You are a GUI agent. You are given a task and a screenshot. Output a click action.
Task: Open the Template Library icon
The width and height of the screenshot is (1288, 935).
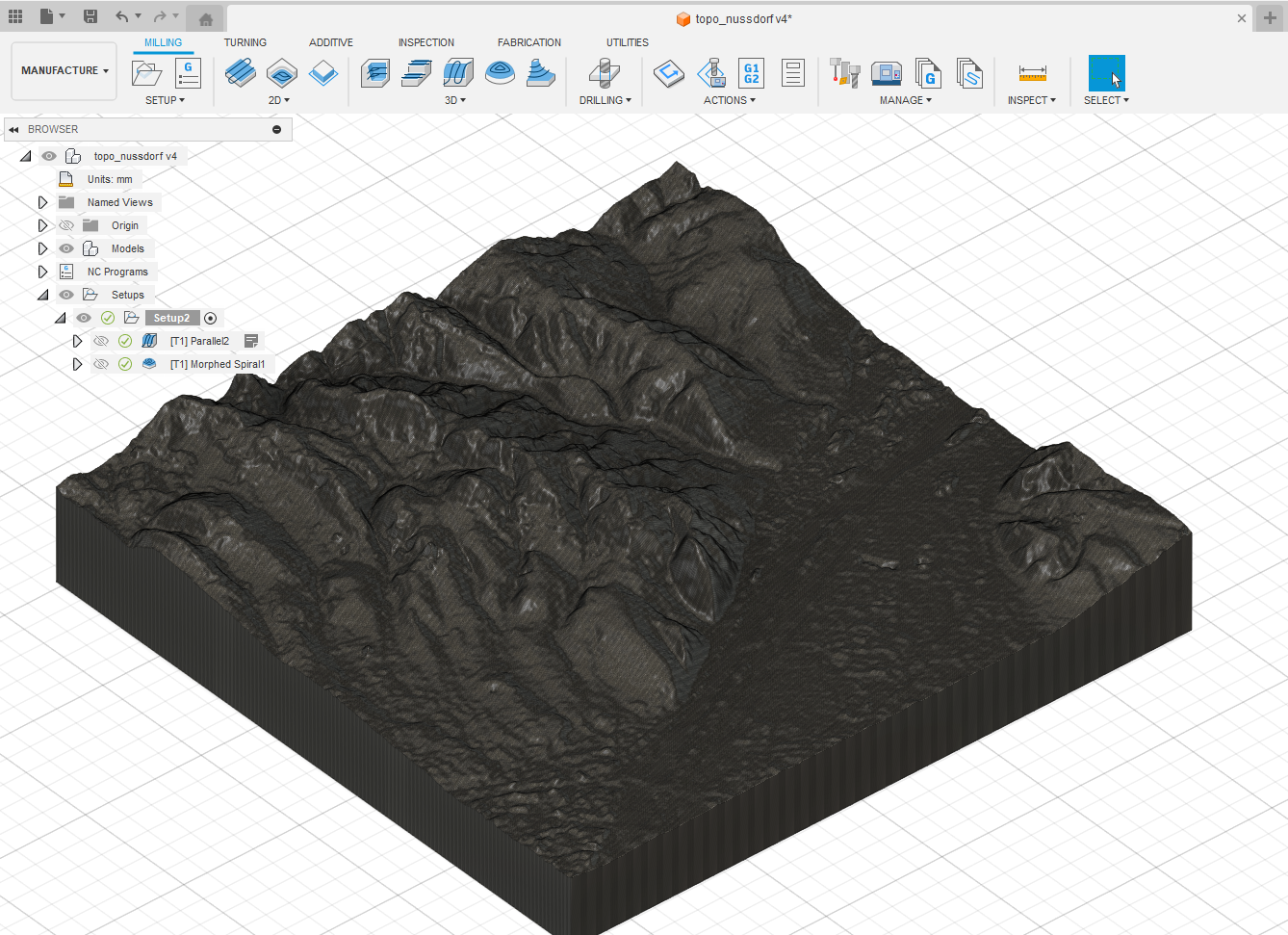coord(969,73)
